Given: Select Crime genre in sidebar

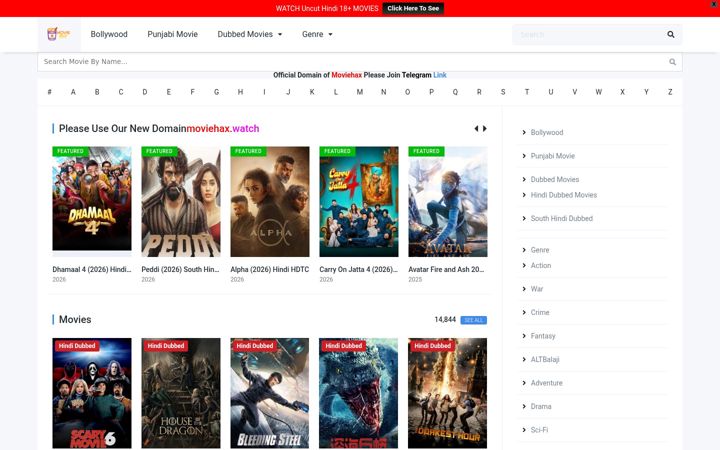Looking at the screenshot, I should pos(540,312).
